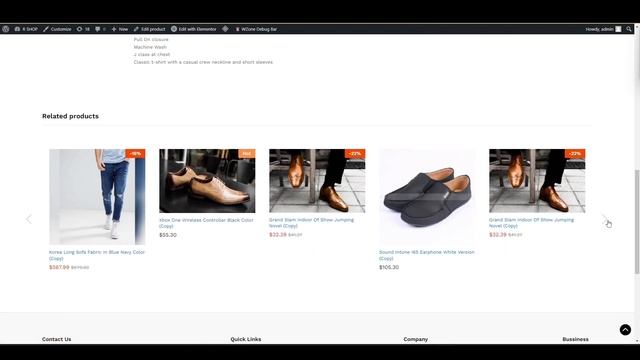Open Xbox One Wireless Controller product title

206,223
